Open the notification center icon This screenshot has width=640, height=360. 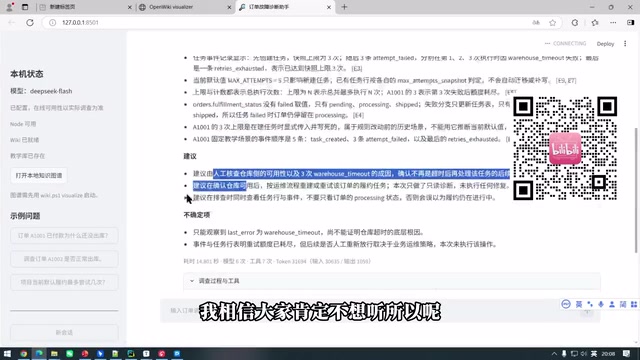627,354
